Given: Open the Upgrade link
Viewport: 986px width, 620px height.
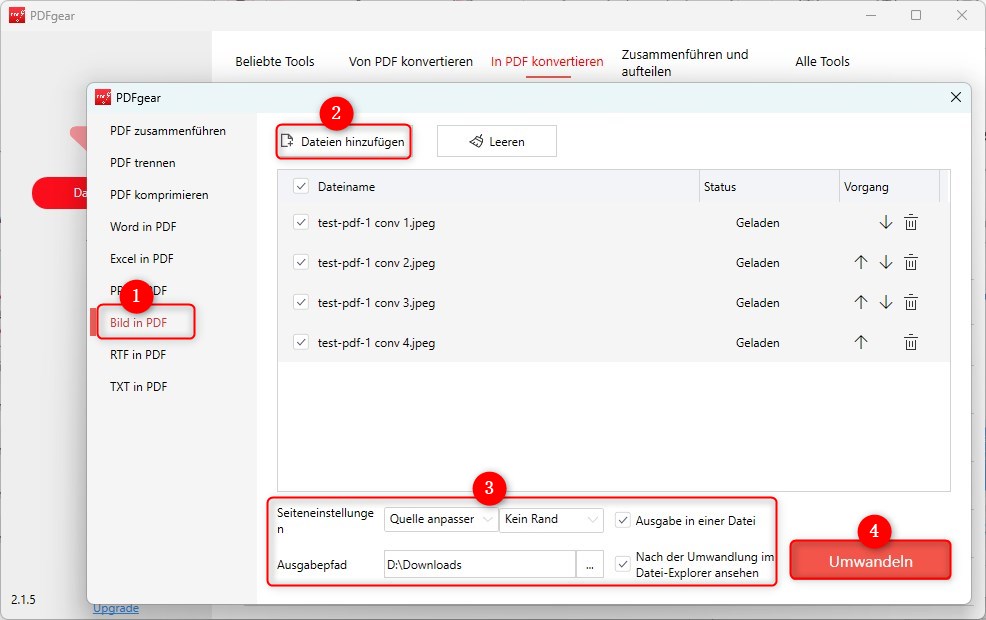Looking at the screenshot, I should tap(116, 609).
